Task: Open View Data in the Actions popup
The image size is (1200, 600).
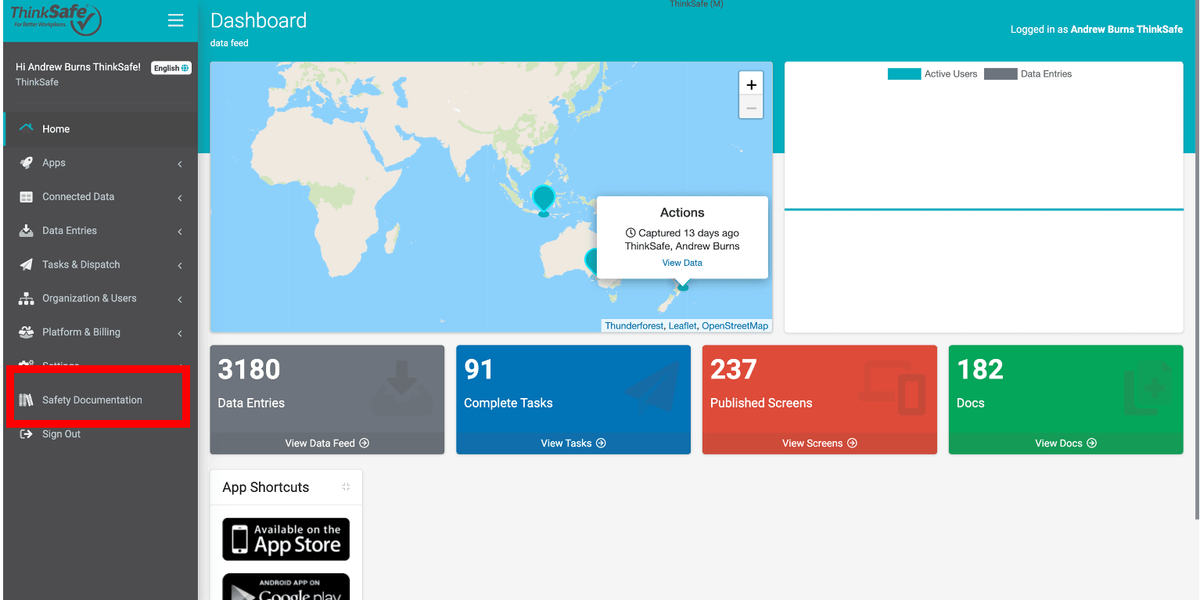Action: coord(682,262)
